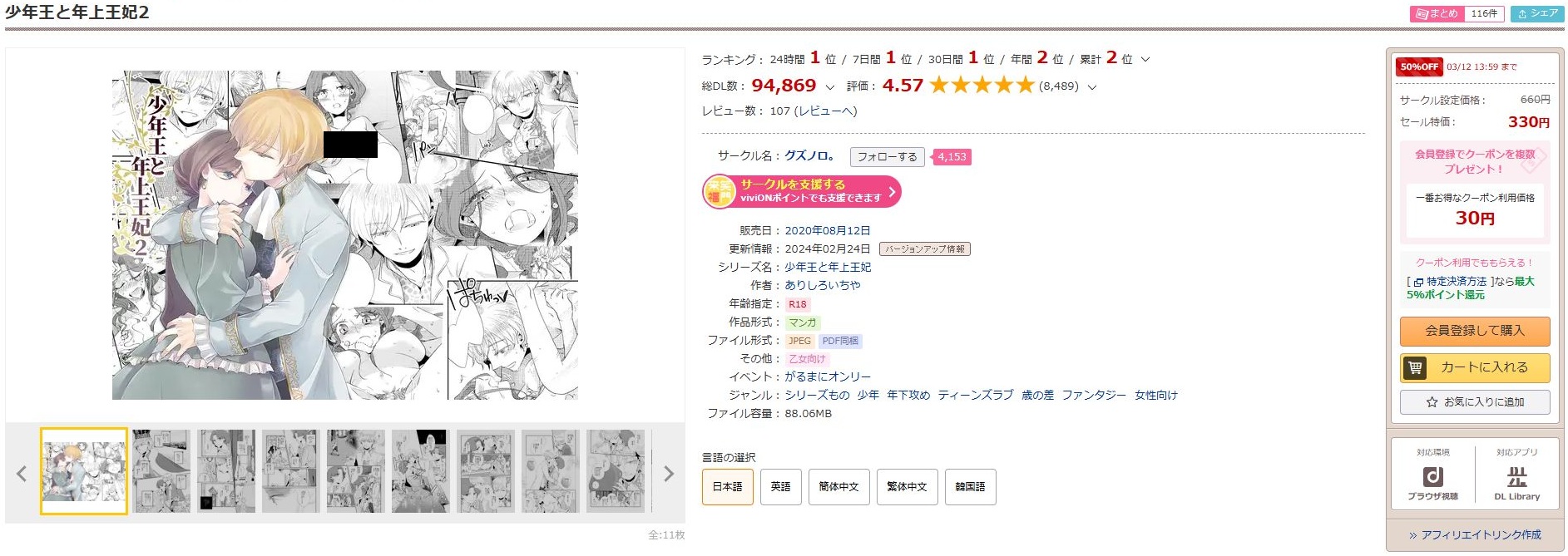Click the フォローする button

click(887, 156)
